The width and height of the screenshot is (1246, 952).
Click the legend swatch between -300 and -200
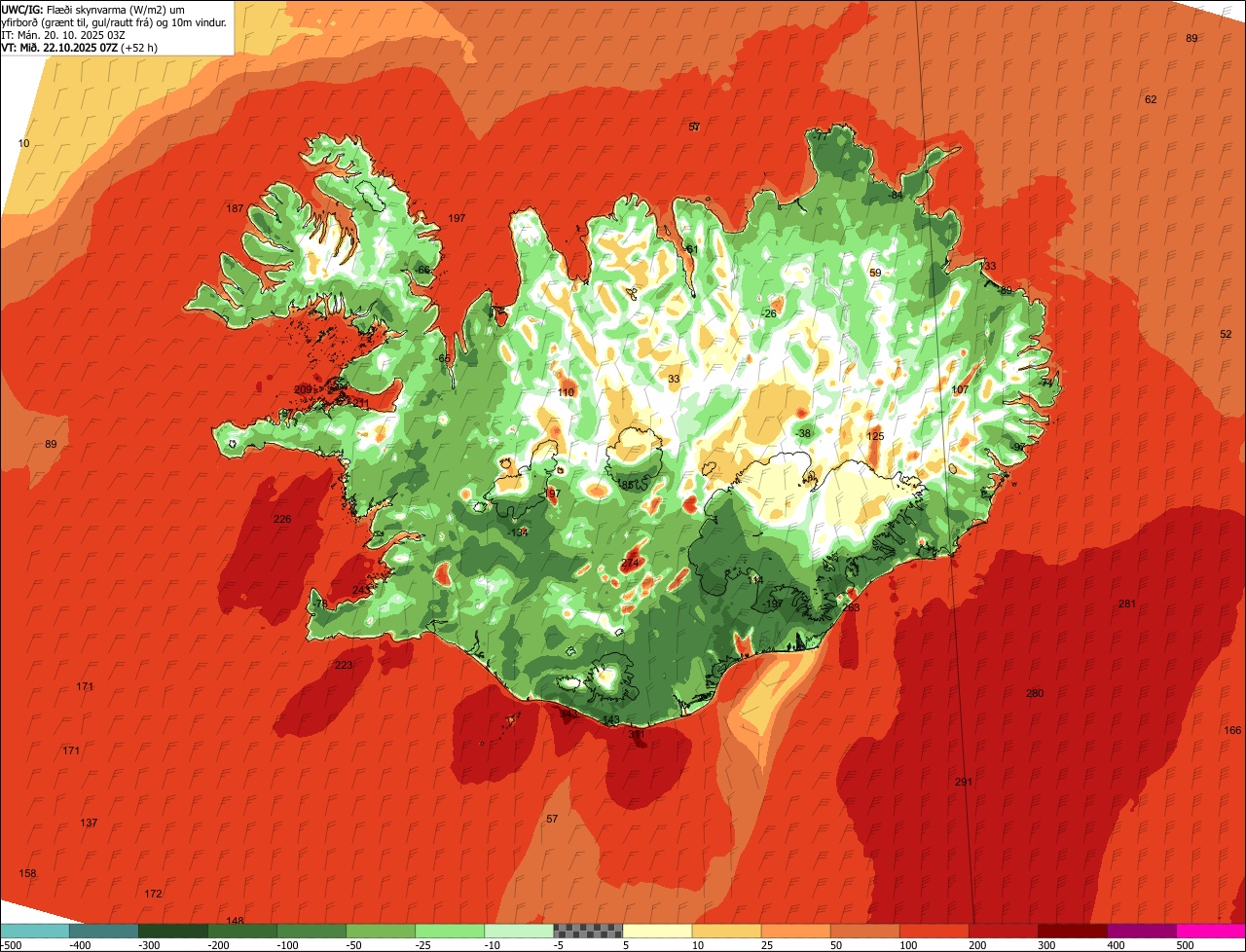(173, 931)
